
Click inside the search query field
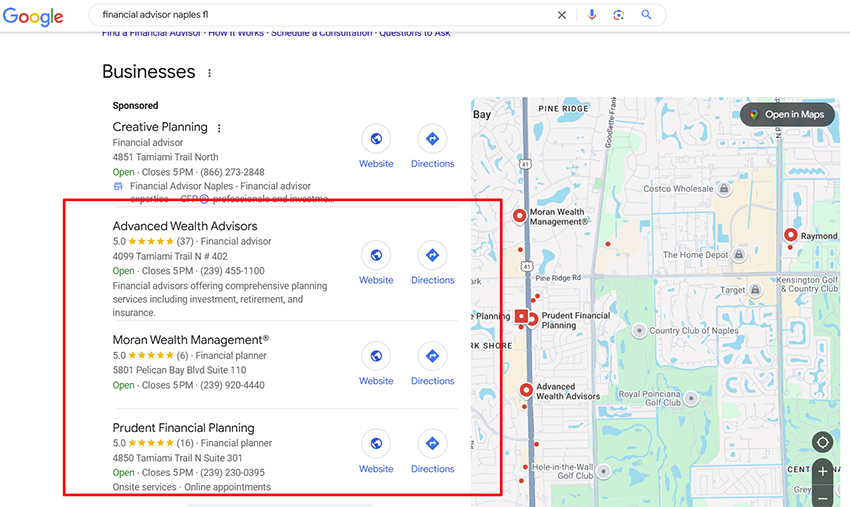[325, 15]
